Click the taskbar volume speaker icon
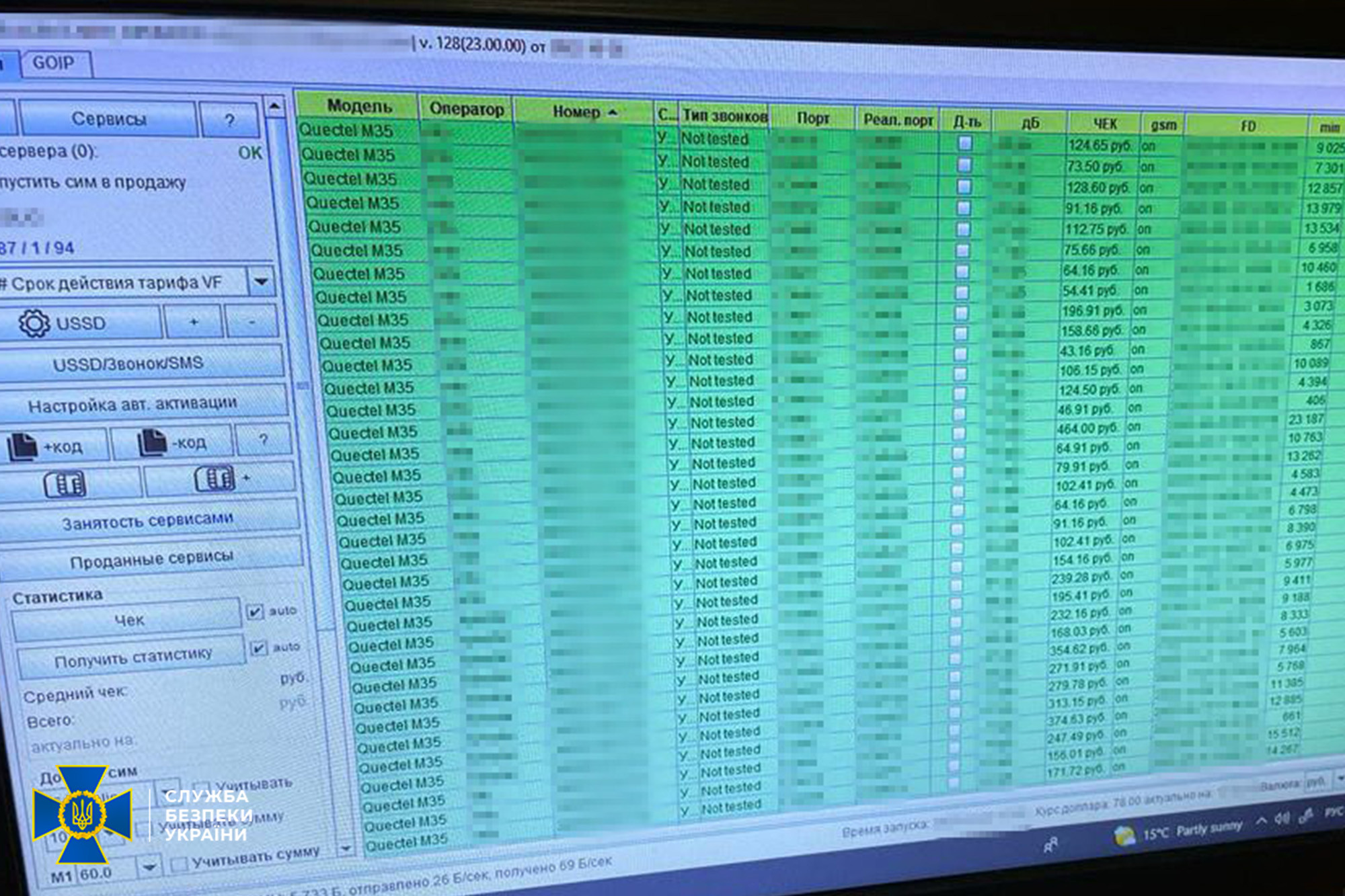Screen dimensions: 1345x896 coord(1282,819)
